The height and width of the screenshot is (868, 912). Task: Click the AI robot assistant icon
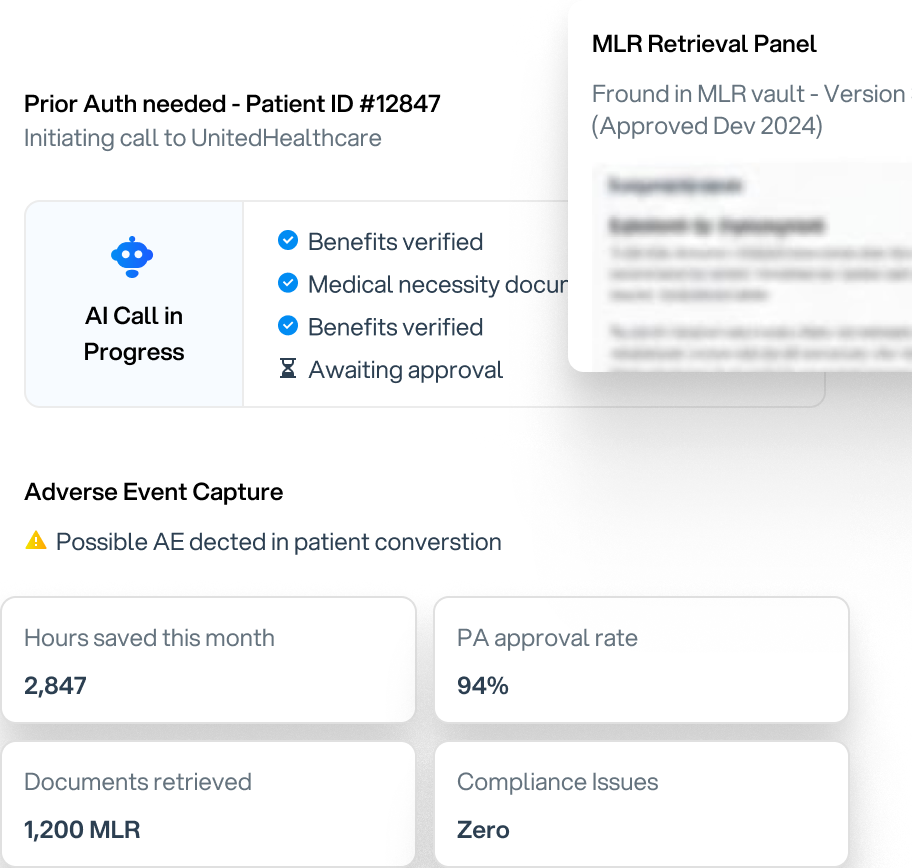(x=133, y=256)
